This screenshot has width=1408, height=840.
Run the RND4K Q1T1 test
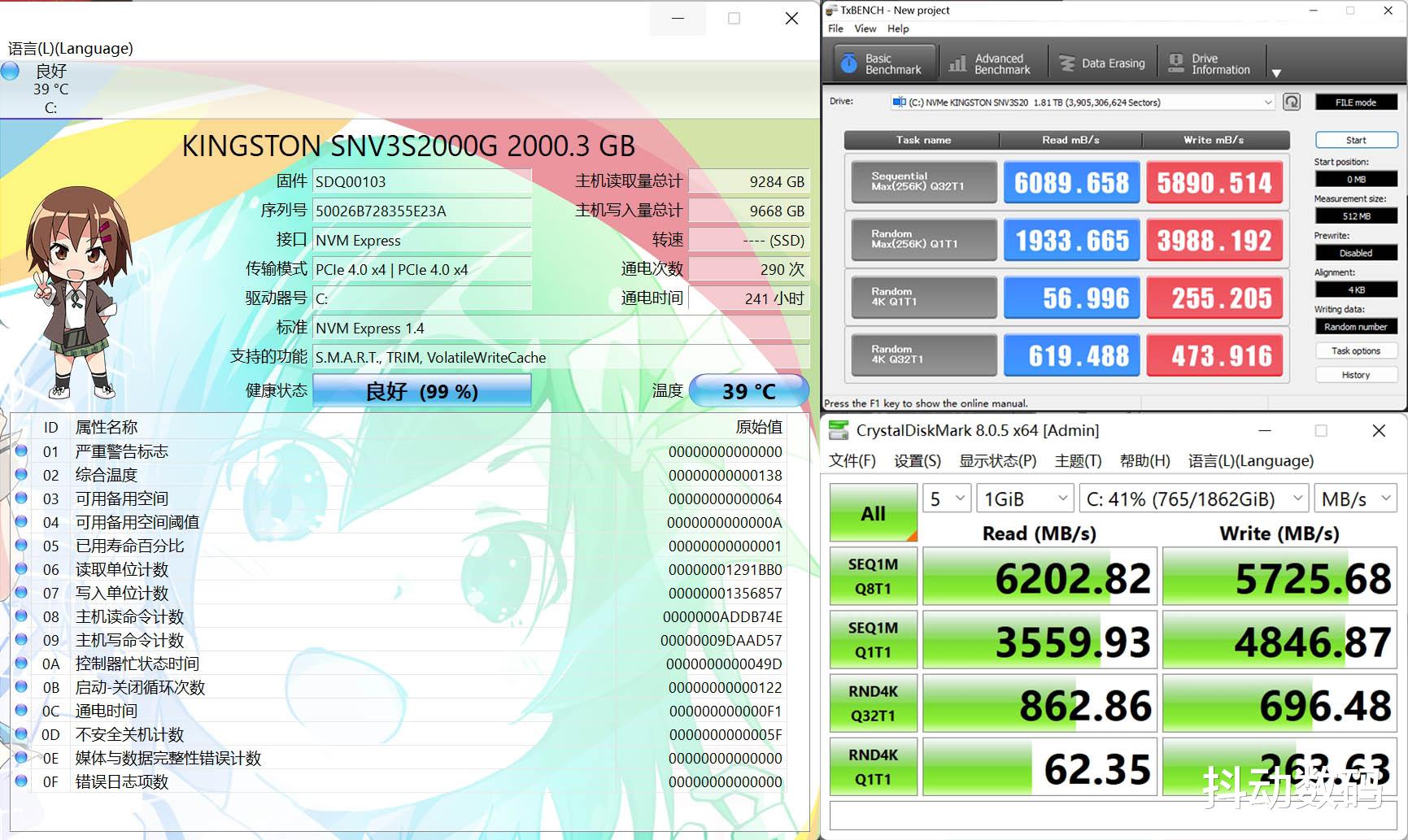[874, 767]
